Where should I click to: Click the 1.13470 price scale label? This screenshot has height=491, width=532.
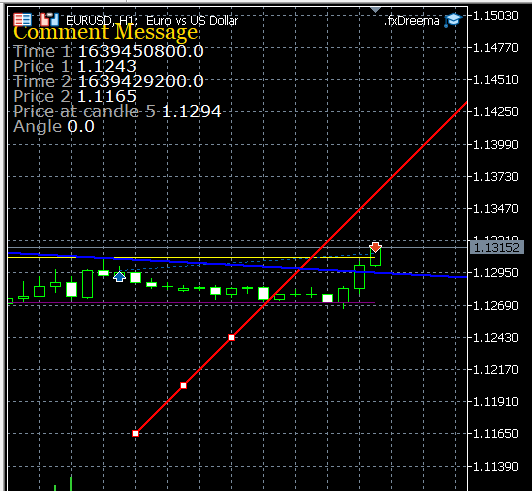pos(495,208)
